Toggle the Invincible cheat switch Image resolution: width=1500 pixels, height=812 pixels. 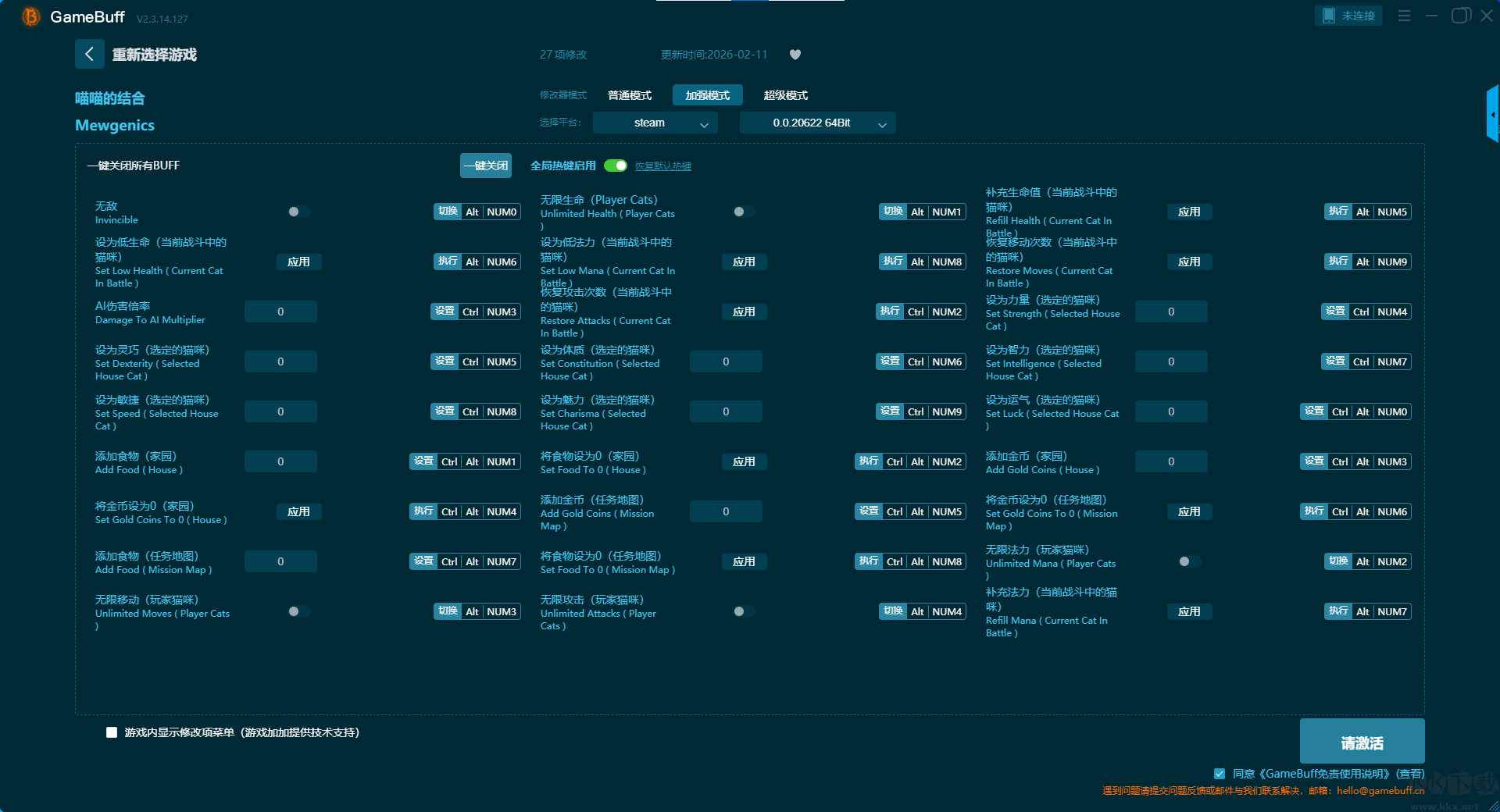[298, 212]
